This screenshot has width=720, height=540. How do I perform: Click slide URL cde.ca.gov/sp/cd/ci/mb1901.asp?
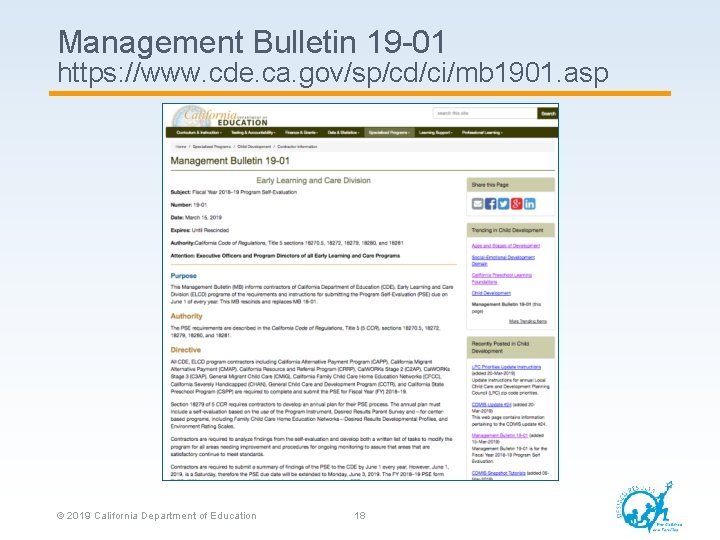click(x=333, y=72)
